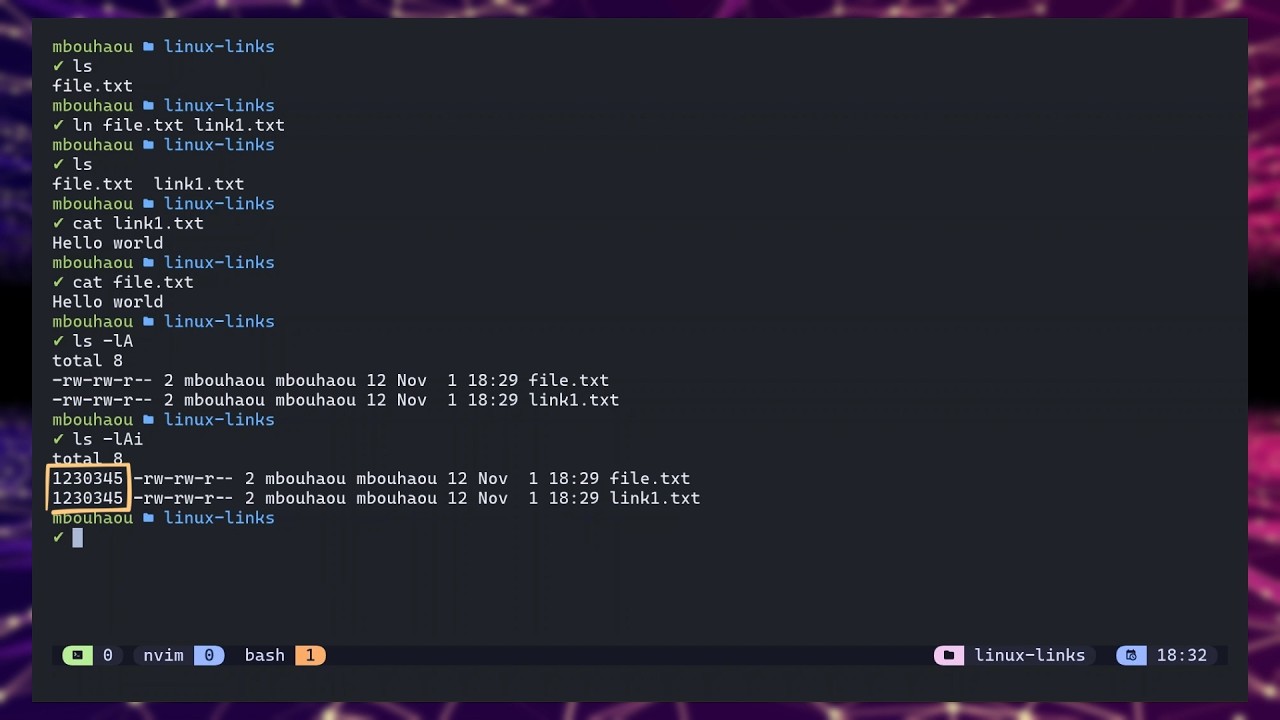Click the green checkmark before 'ls -lAi' command
The width and height of the screenshot is (1280, 720).
click(58, 439)
